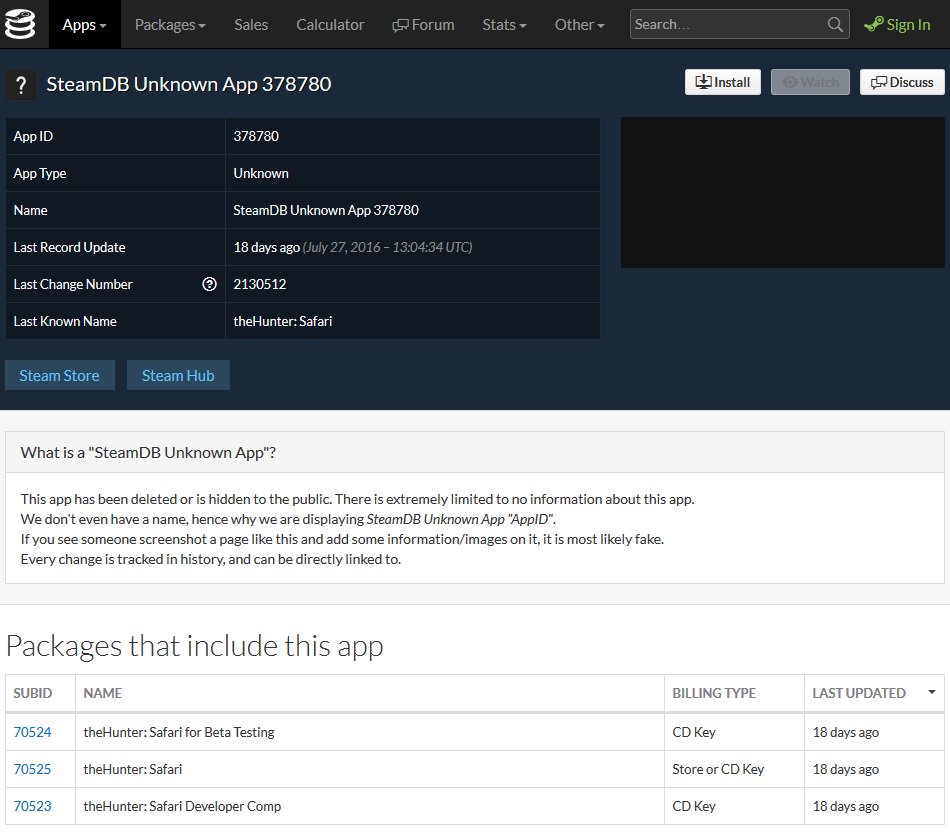The image size is (950, 832).
Task: Click 'What is a SteamDB Unknown App?' heading
Action: tap(148, 452)
